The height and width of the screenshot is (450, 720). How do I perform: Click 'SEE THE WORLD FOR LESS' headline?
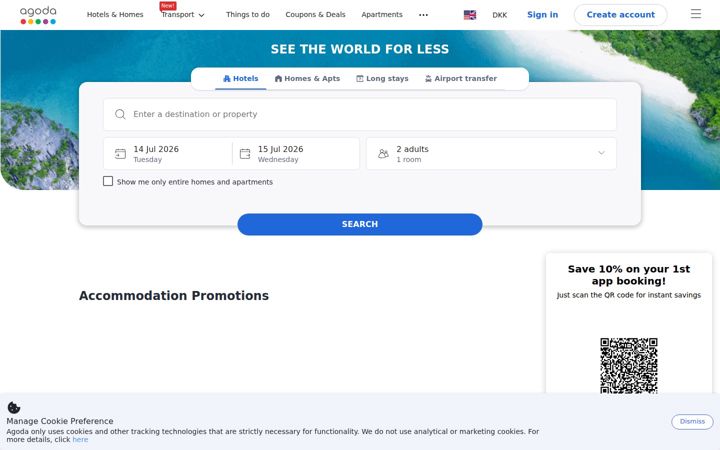click(x=360, y=49)
